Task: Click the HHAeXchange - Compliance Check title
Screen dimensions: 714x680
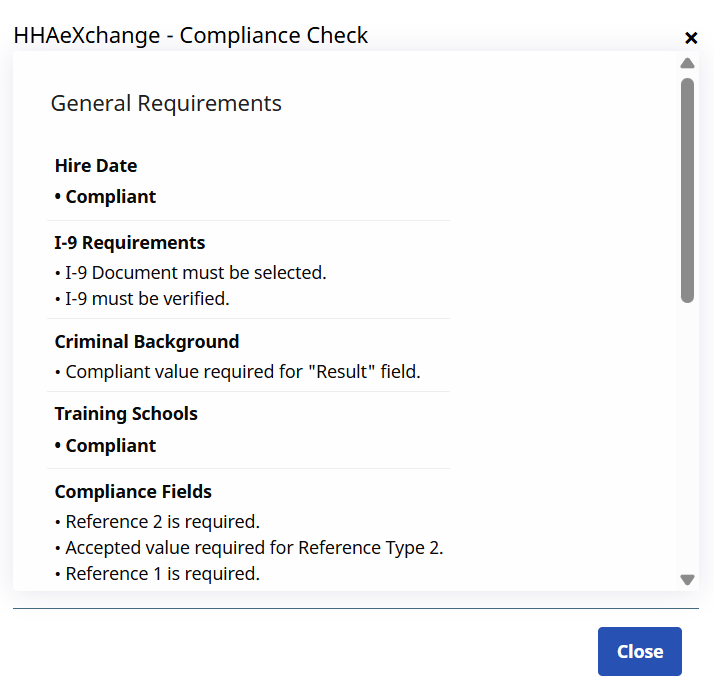Action: click(191, 36)
